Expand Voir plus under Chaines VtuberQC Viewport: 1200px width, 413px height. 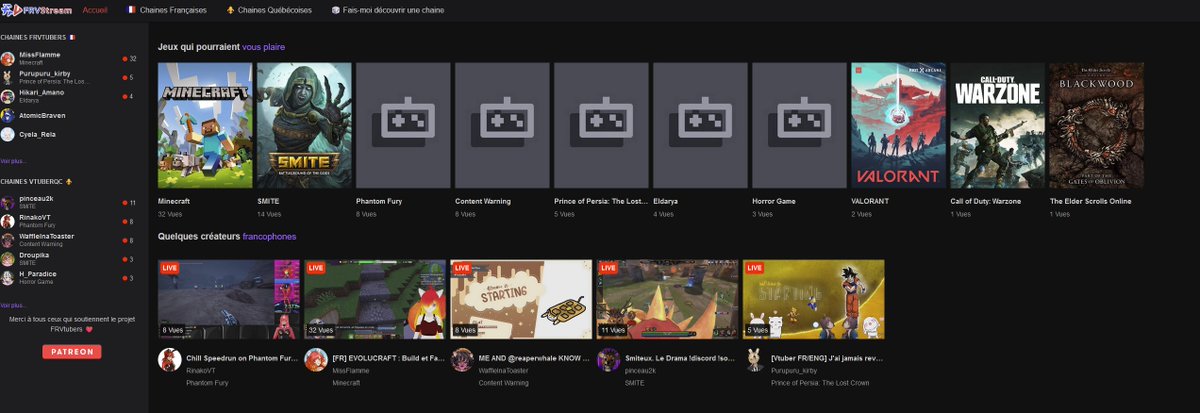pyautogui.click(x=13, y=305)
